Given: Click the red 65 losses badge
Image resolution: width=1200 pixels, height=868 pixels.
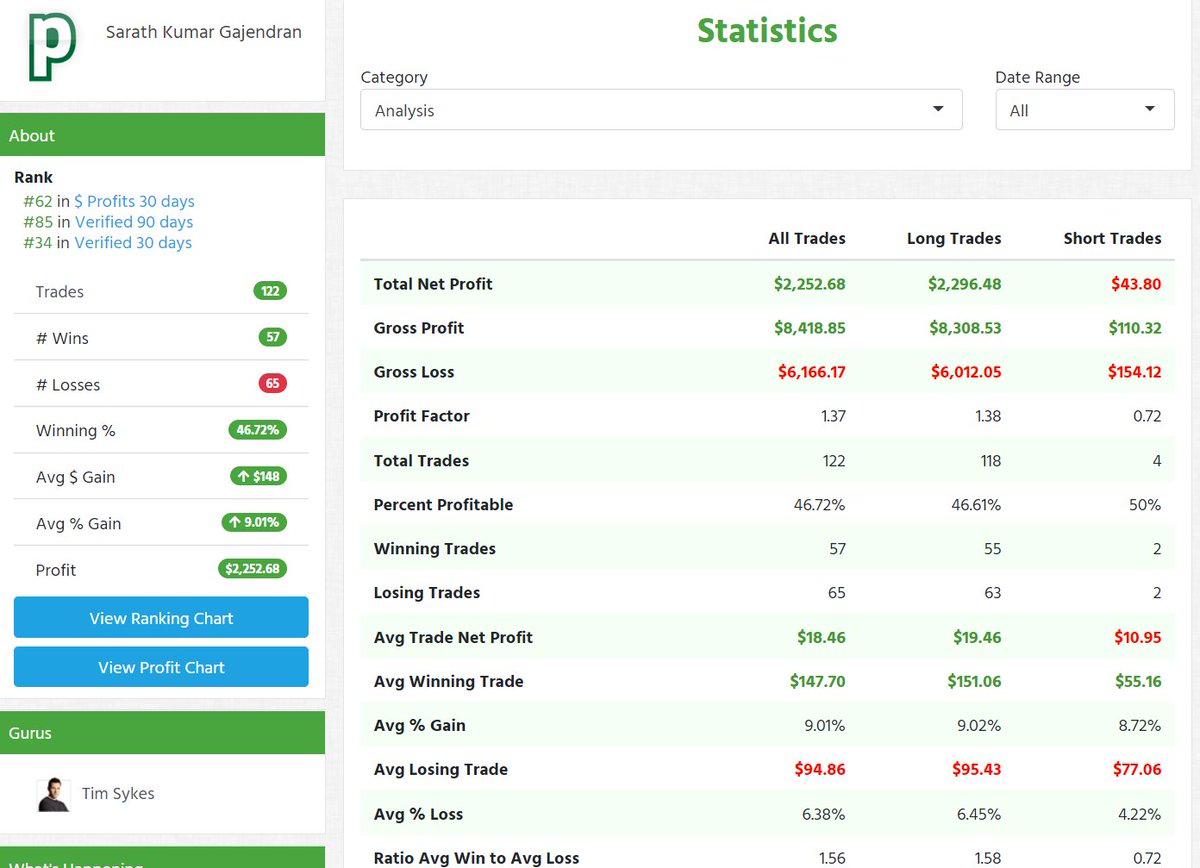Looking at the screenshot, I should [273, 384].
